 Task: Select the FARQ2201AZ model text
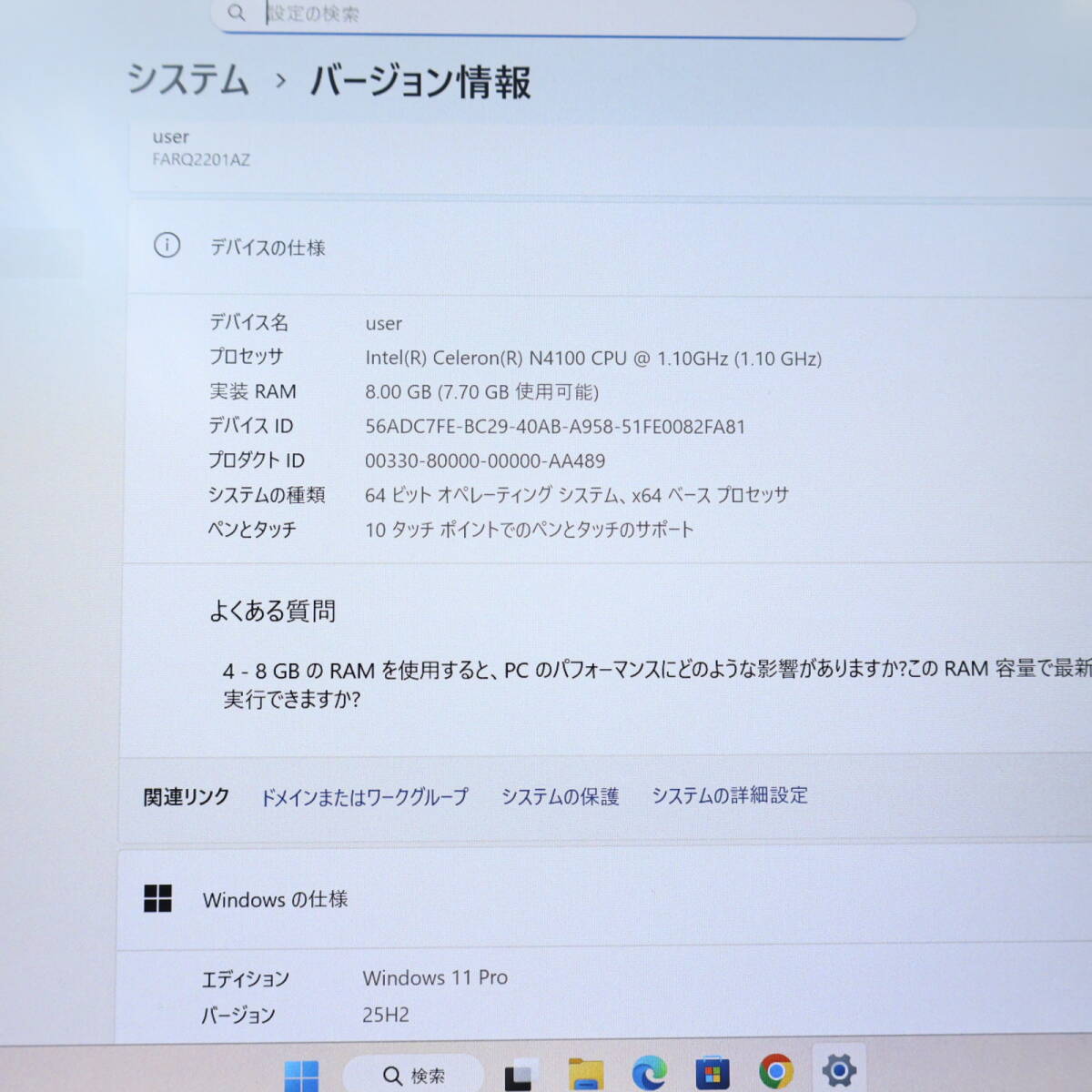tap(201, 159)
